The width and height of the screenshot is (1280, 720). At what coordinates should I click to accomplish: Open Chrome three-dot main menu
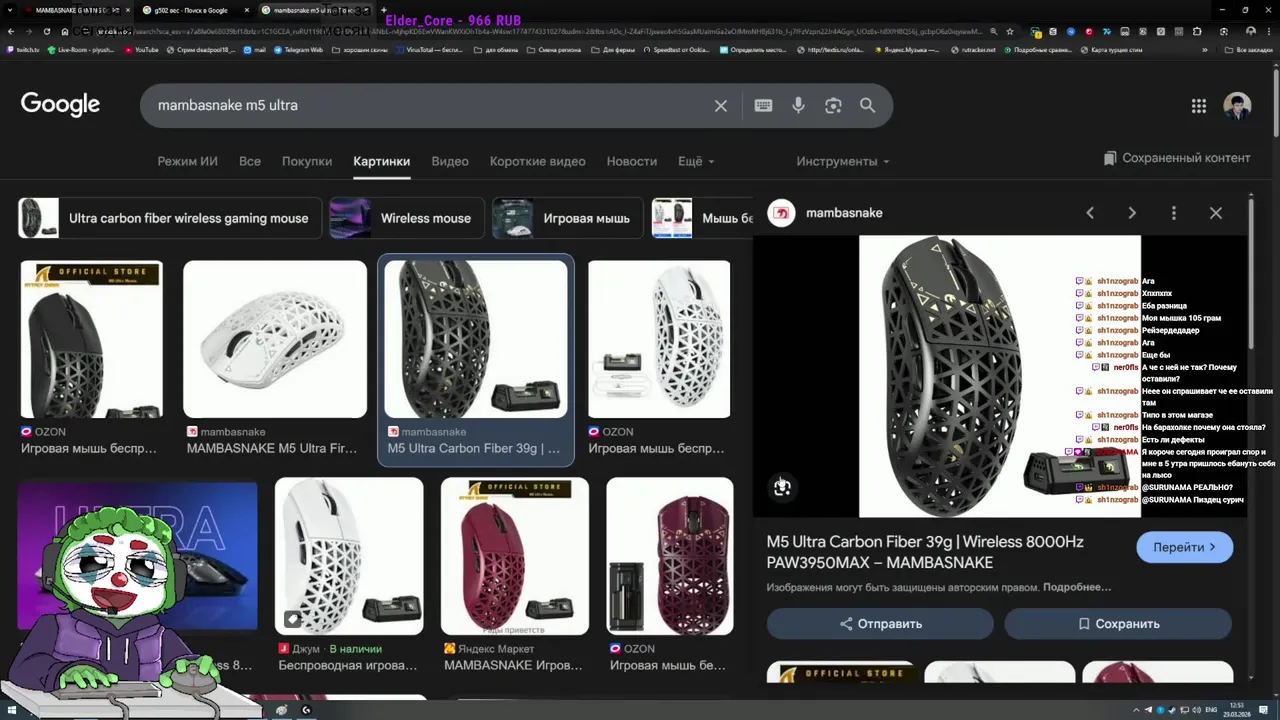click(x=1268, y=31)
